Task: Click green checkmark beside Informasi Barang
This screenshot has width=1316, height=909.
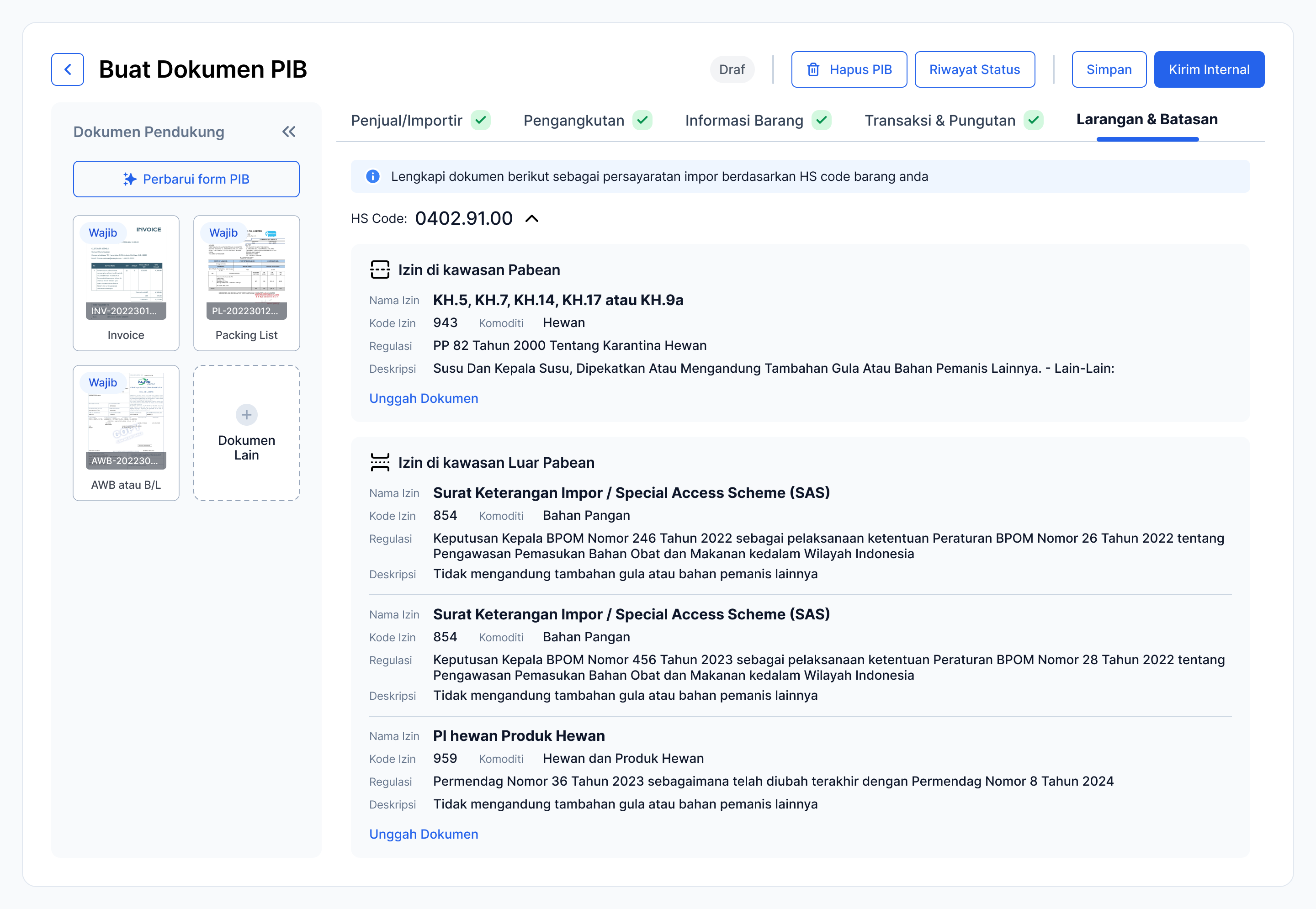Action: [821, 120]
